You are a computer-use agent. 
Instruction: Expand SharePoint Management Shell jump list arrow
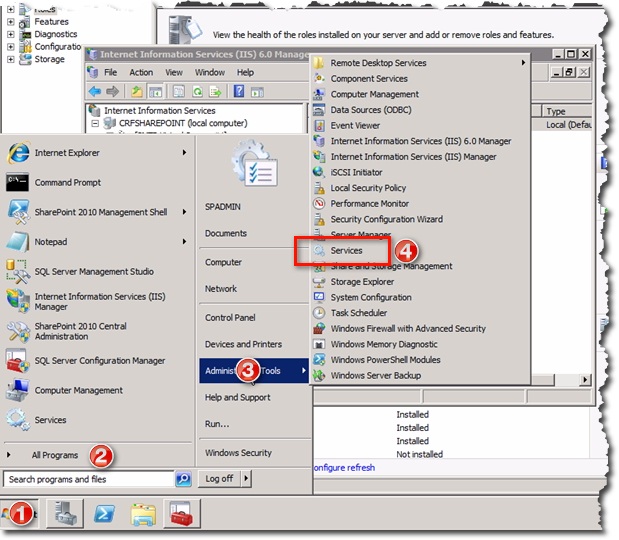184,212
